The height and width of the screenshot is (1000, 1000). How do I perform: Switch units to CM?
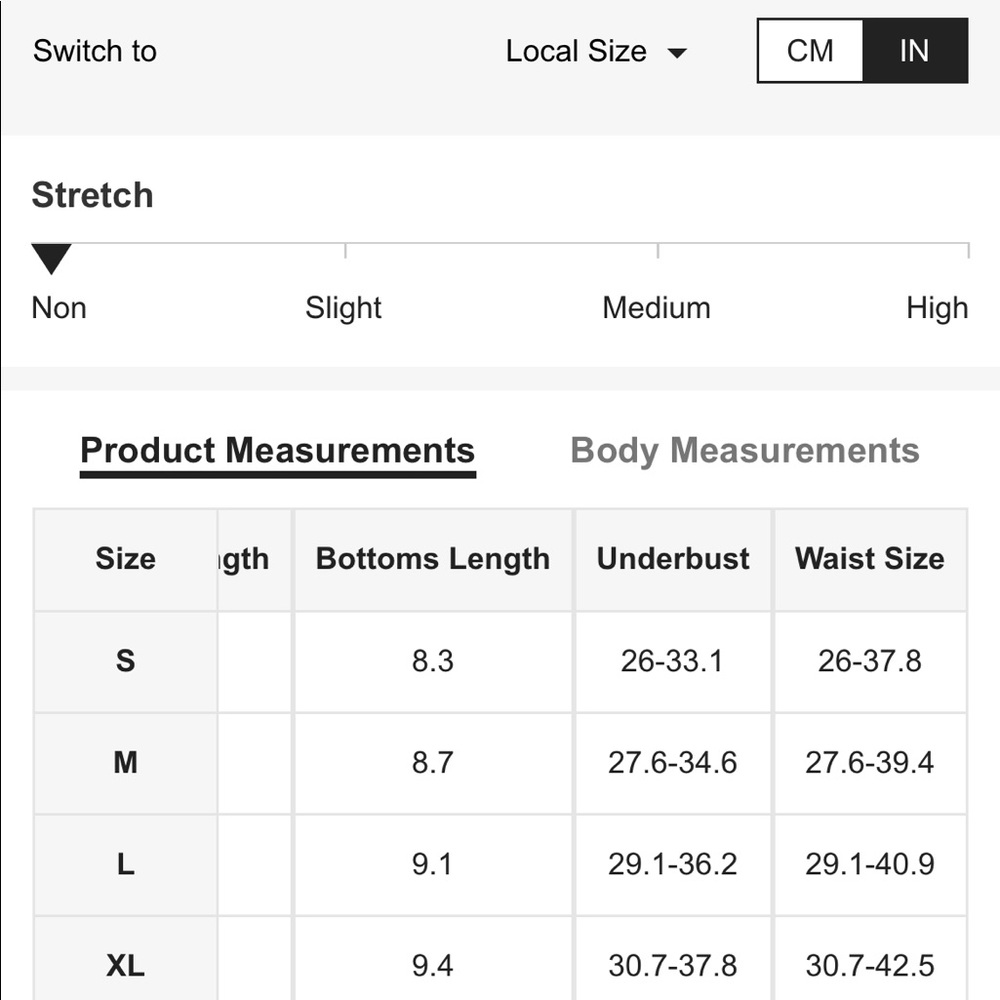(810, 51)
